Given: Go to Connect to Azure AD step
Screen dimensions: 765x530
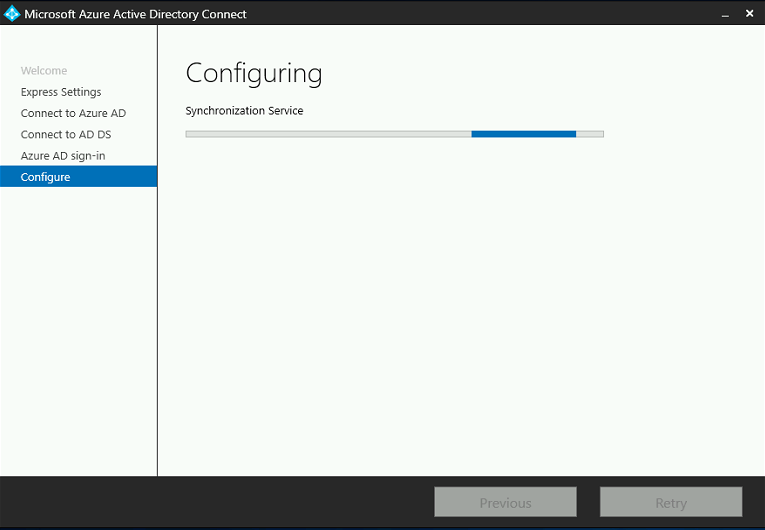Looking at the screenshot, I should click(73, 113).
